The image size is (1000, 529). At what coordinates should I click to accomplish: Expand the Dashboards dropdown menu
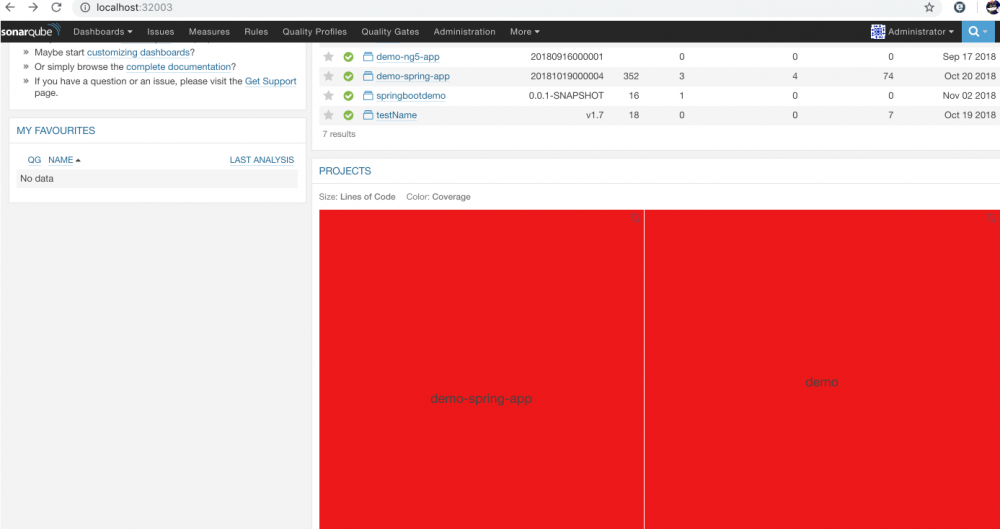103,31
